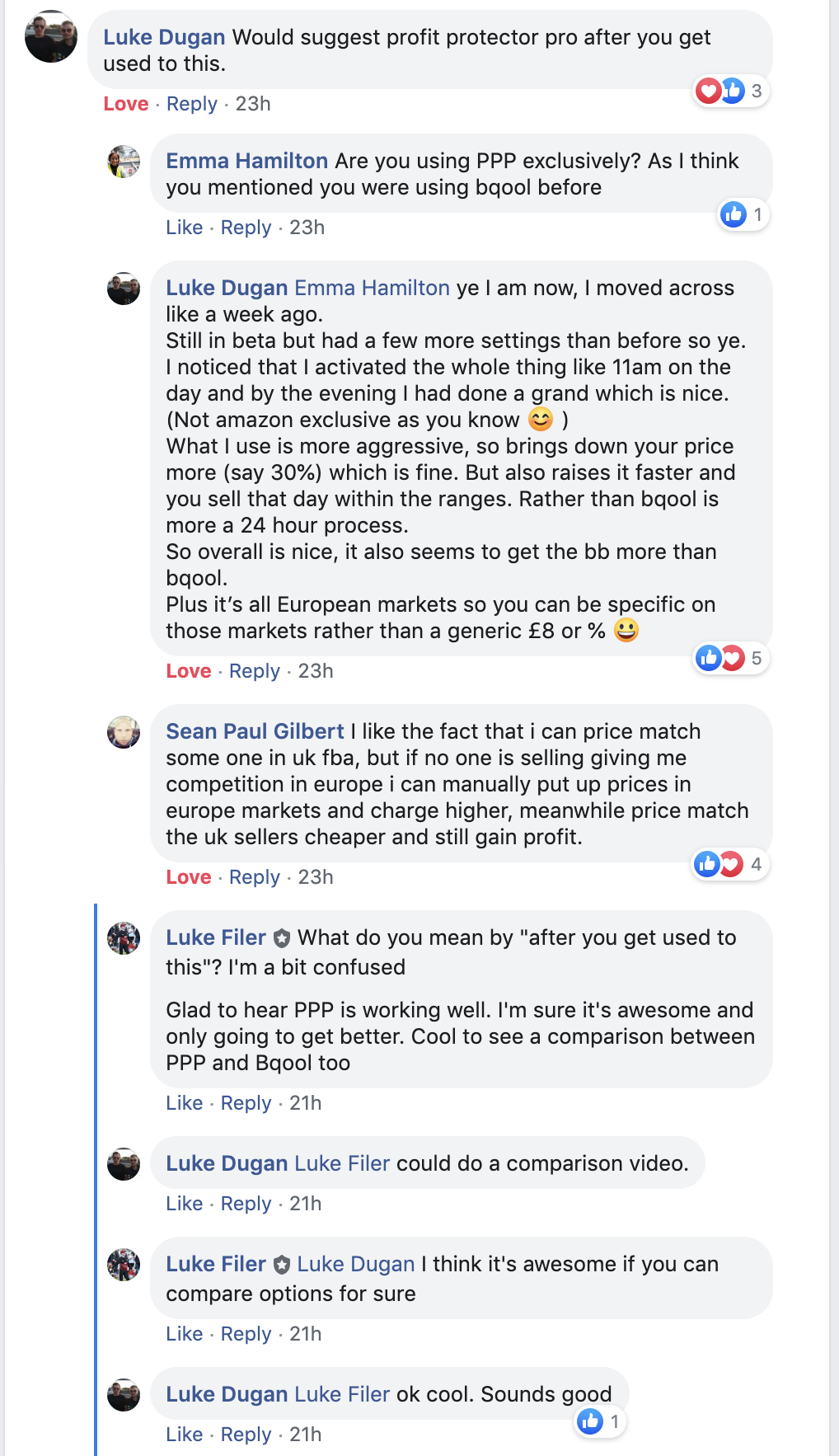Toggle the Love reaction on Sean Paul Gilbert's comment
The height and width of the screenshot is (1456, 839).
pos(189,877)
